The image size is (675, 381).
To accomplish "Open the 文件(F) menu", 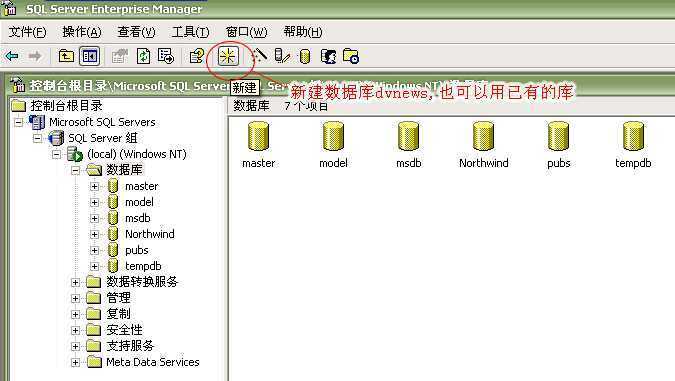I will [28, 32].
